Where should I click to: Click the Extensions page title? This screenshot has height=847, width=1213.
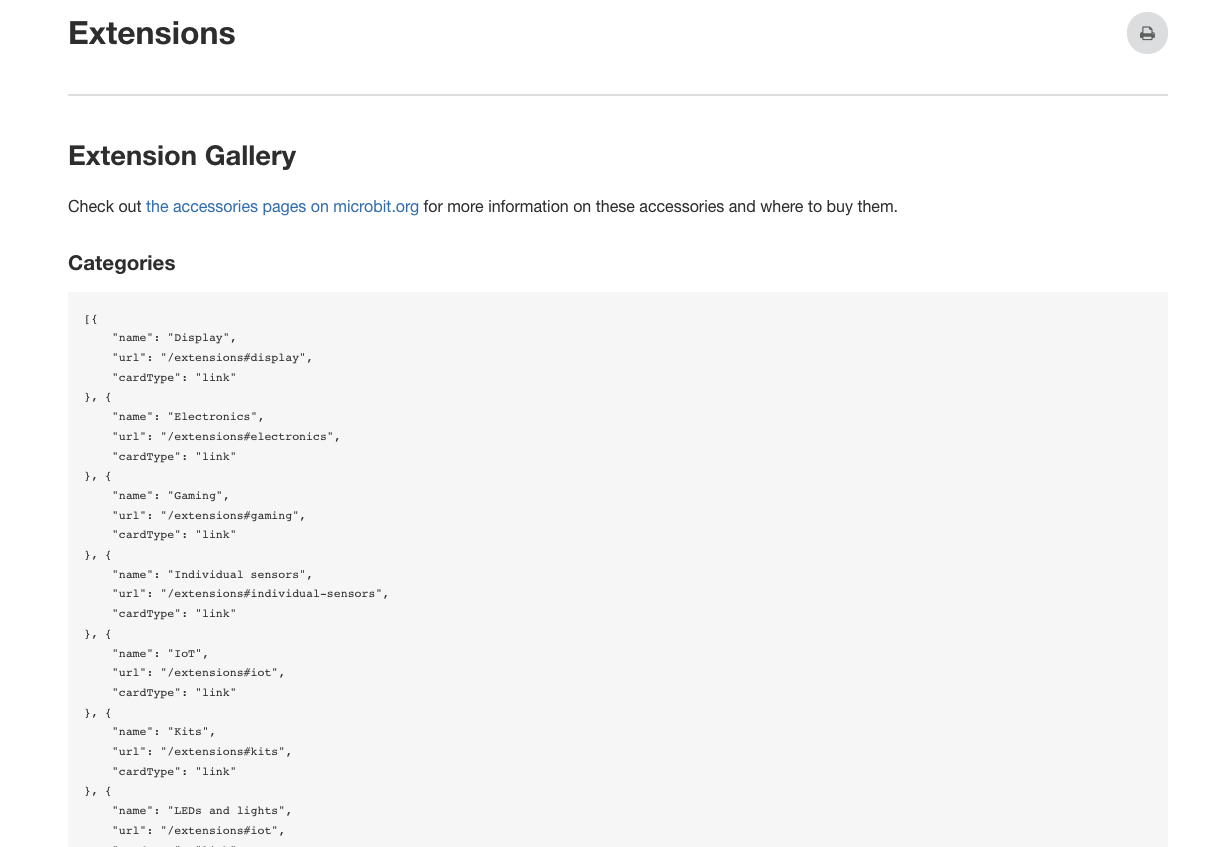pos(151,33)
